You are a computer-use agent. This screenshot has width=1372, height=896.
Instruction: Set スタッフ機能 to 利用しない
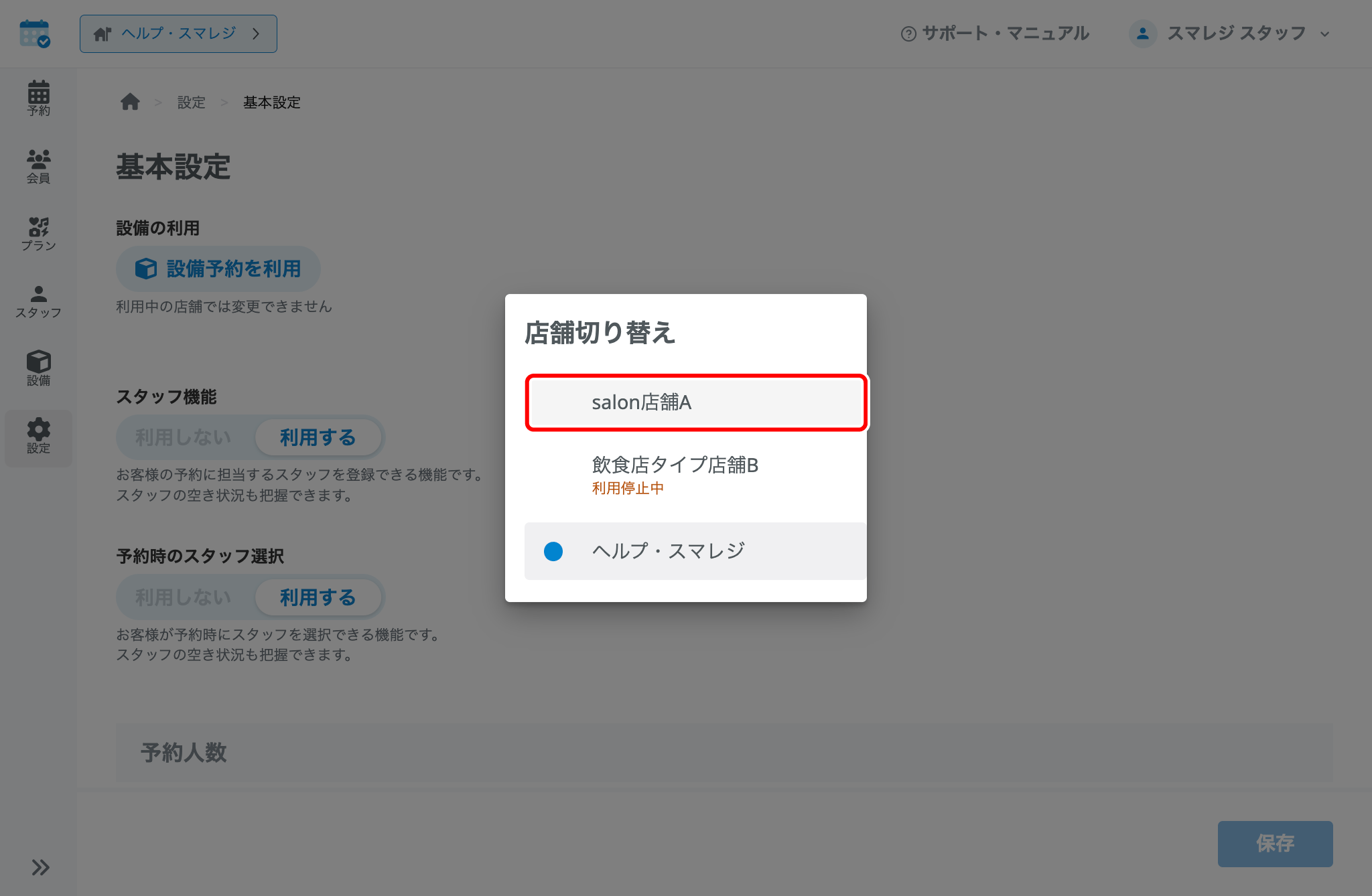click(184, 437)
